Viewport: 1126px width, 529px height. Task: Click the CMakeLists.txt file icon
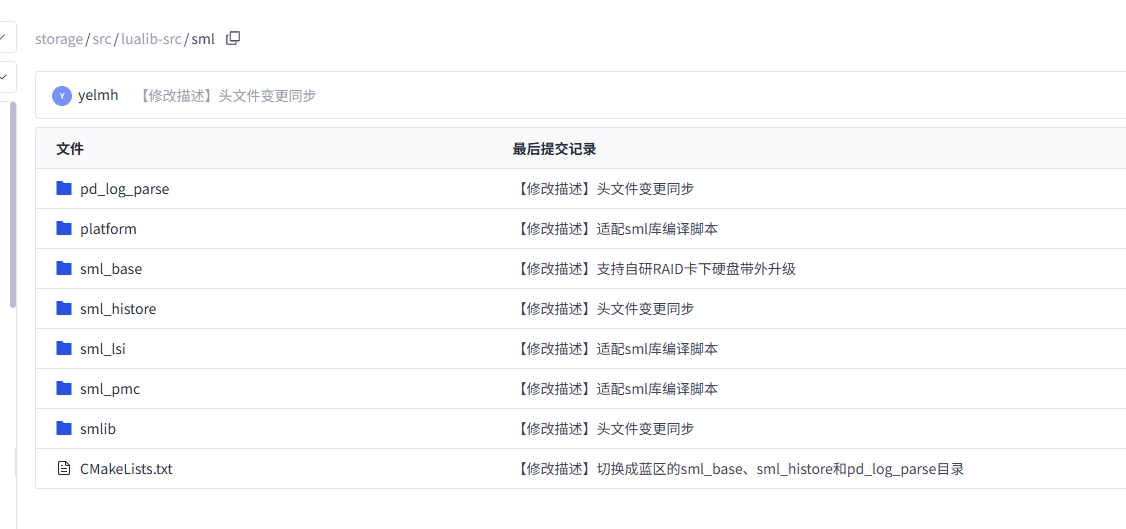[x=64, y=468]
